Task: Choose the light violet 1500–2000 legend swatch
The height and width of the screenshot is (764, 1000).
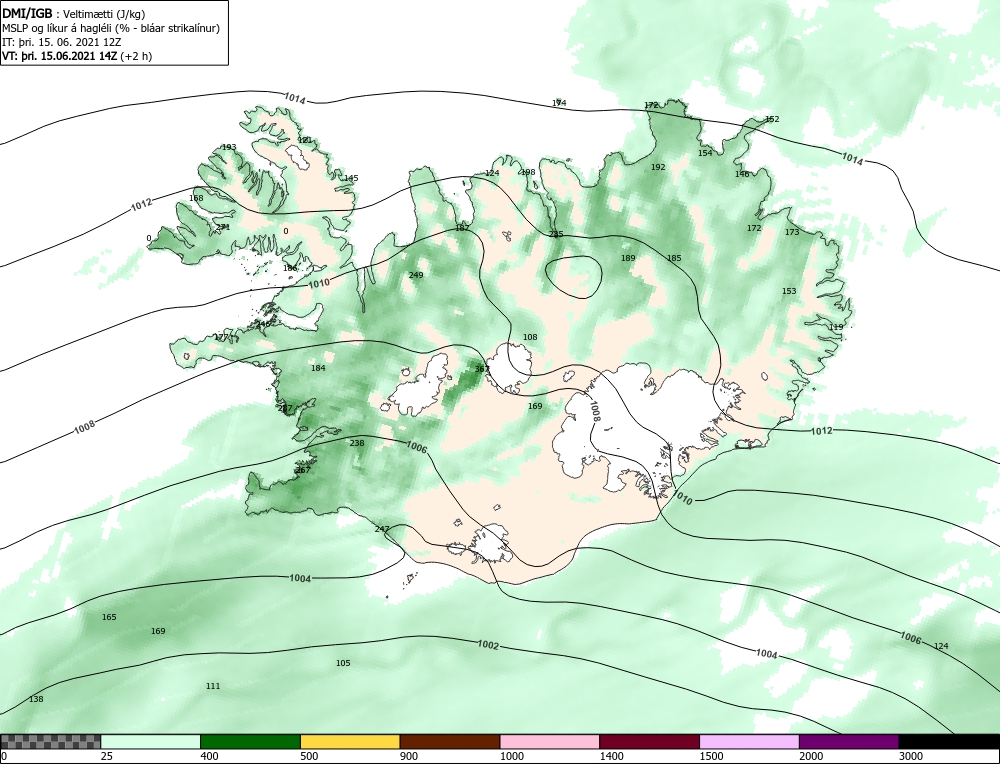Action: pos(749,741)
